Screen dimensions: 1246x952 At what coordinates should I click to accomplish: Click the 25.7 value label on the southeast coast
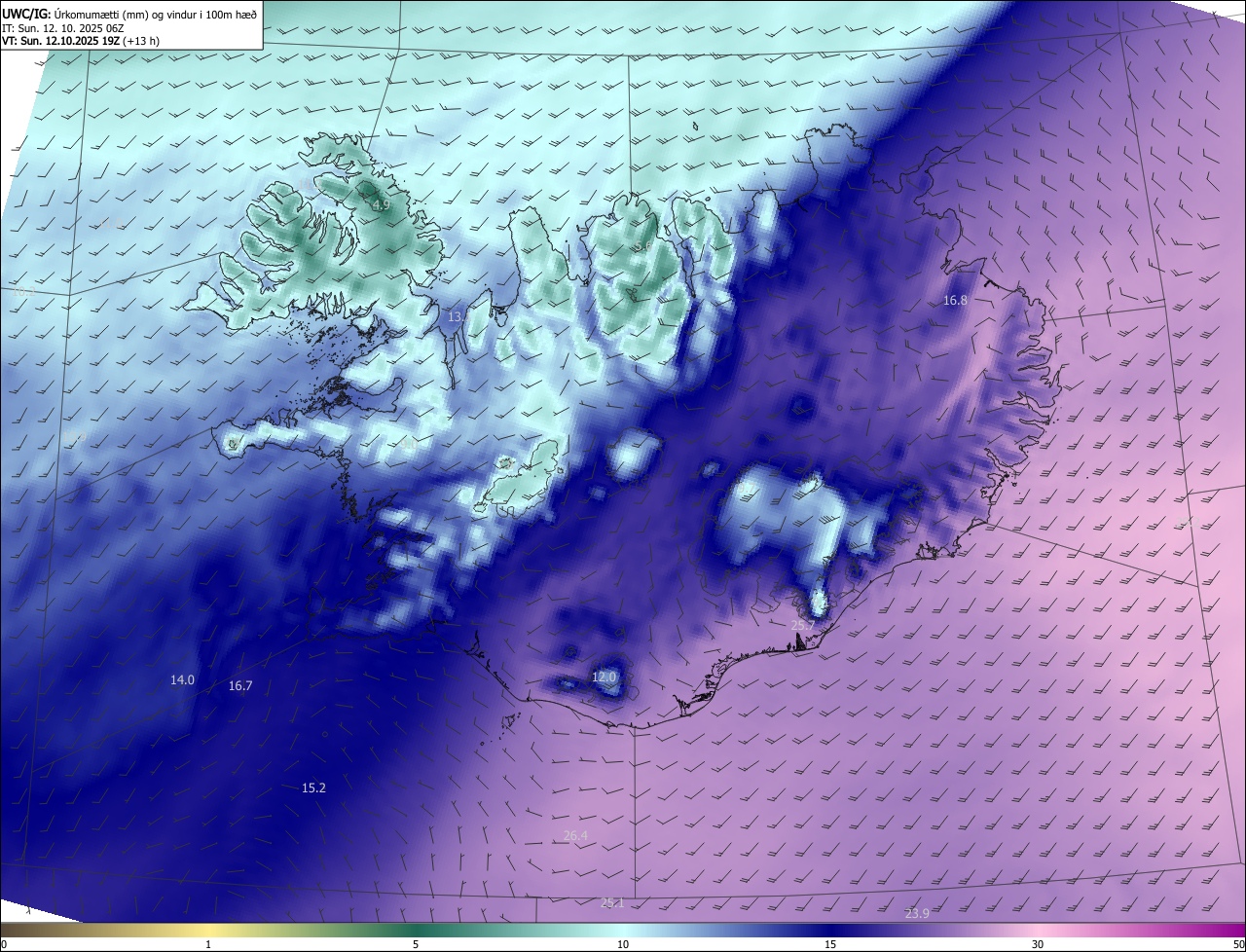pyautogui.click(x=802, y=625)
